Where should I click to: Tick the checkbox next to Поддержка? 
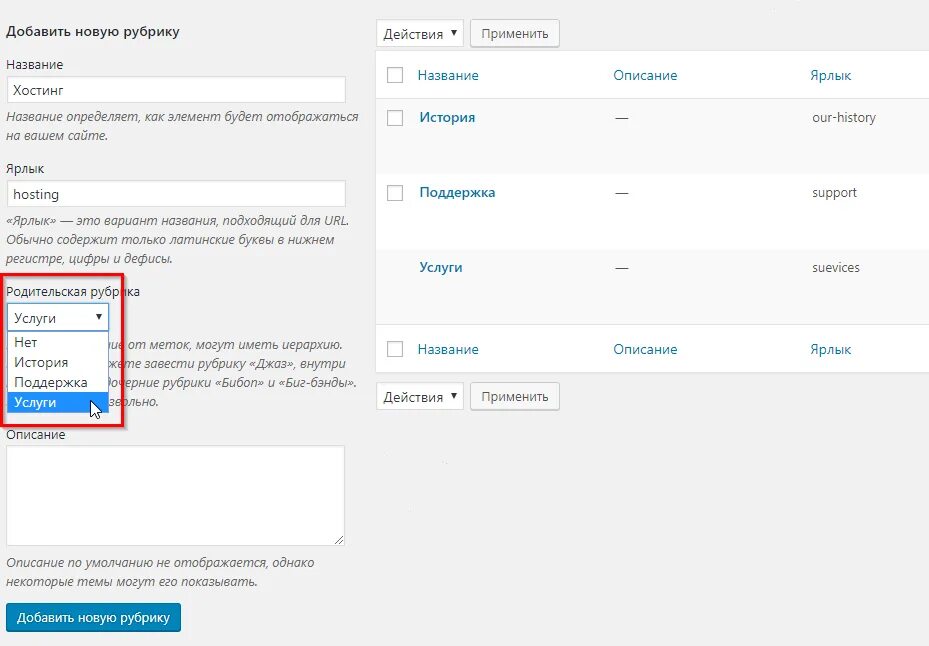[395, 193]
